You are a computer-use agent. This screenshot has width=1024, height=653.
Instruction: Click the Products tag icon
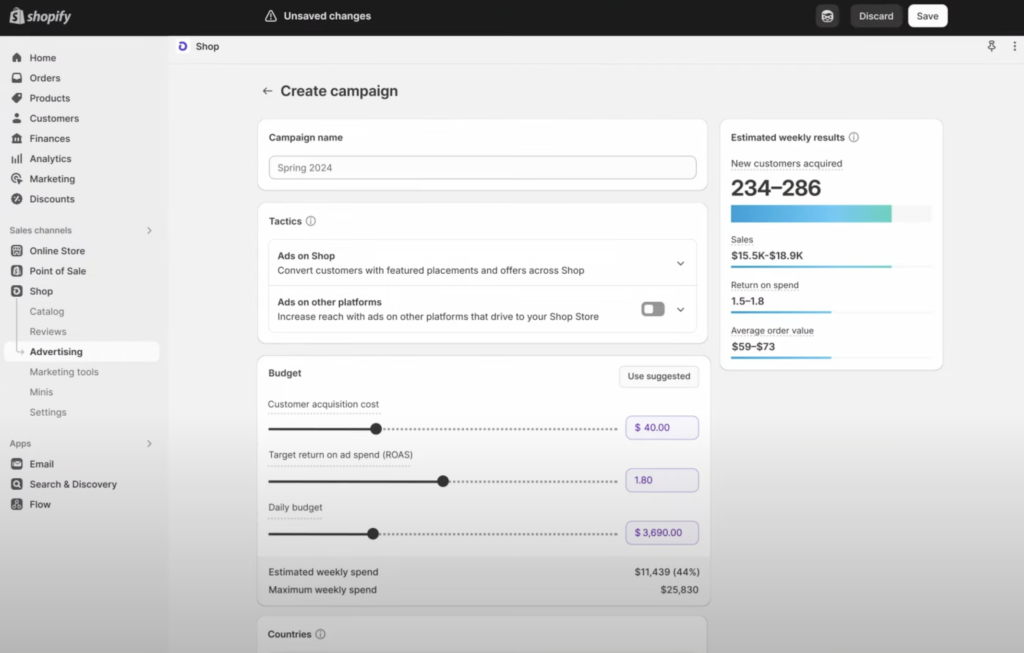[x=17, y=98]
